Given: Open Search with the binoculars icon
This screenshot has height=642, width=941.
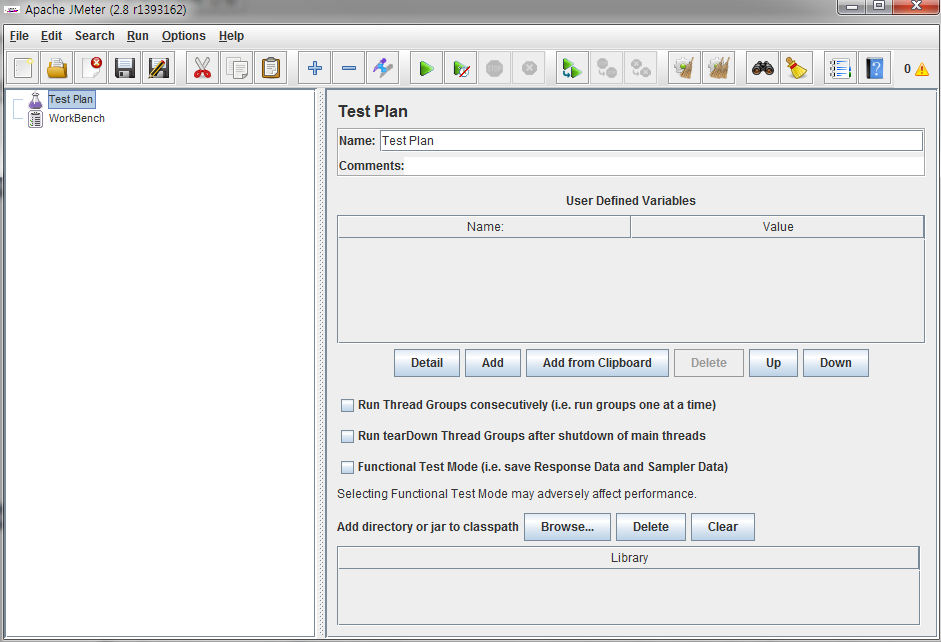Looking at the screenshot, I should [762, 68].
